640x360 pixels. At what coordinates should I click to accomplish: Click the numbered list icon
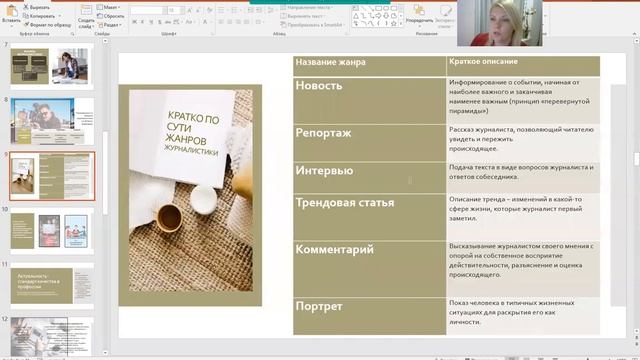pyautogui.click(x=235, y=10)
